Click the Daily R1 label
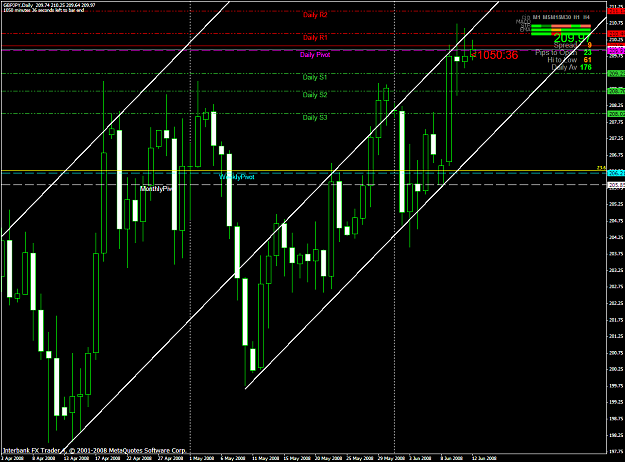This screenshot has height=462, width=625. coord(315,37)
